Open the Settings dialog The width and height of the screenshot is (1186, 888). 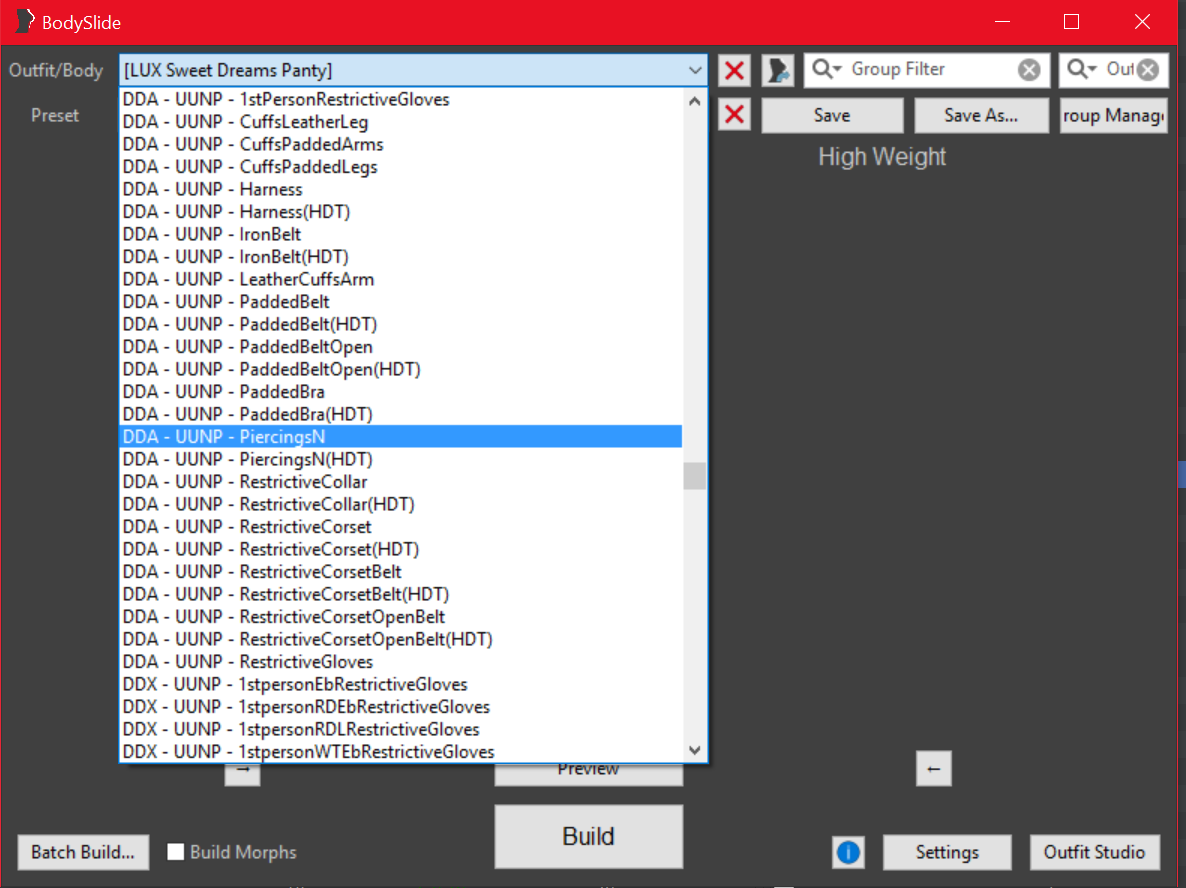click(947, 852)
